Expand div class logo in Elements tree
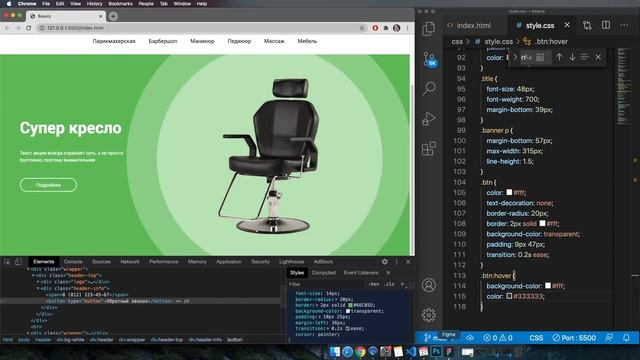The width and height of the screenshot is (640, 360). (38, 282)
